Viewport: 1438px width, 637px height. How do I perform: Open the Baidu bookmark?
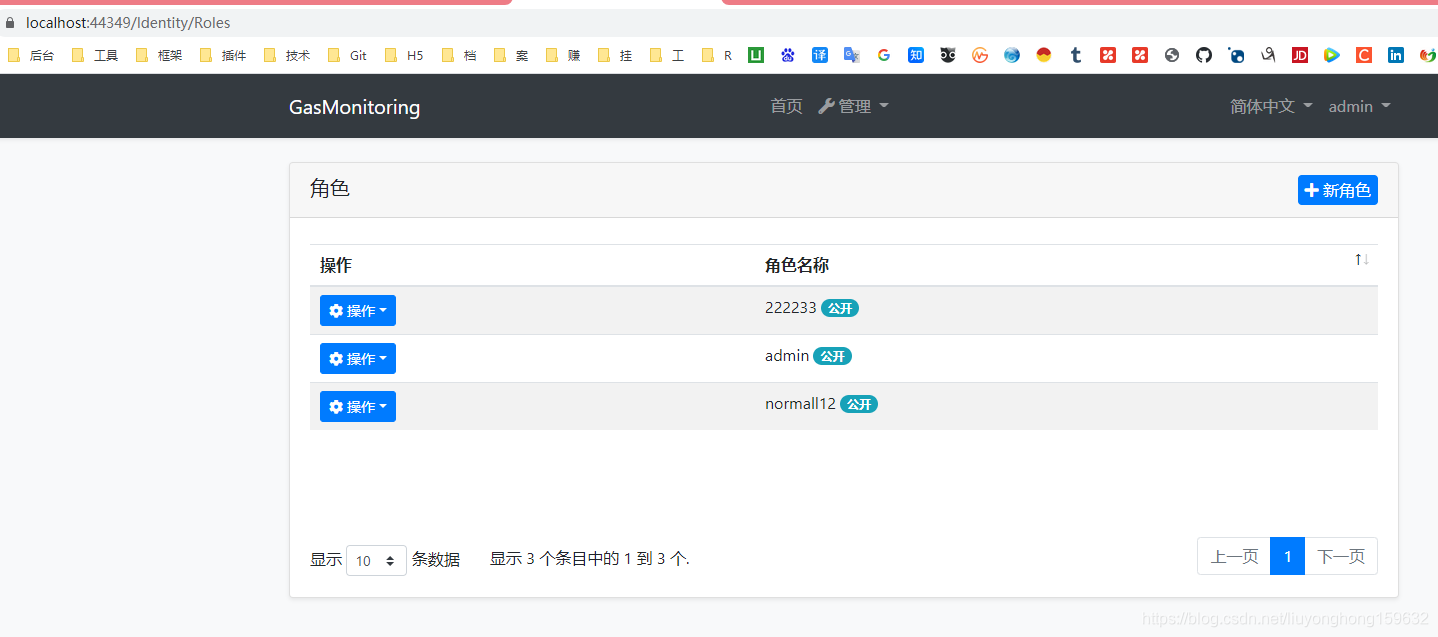(x=787, y=55)
